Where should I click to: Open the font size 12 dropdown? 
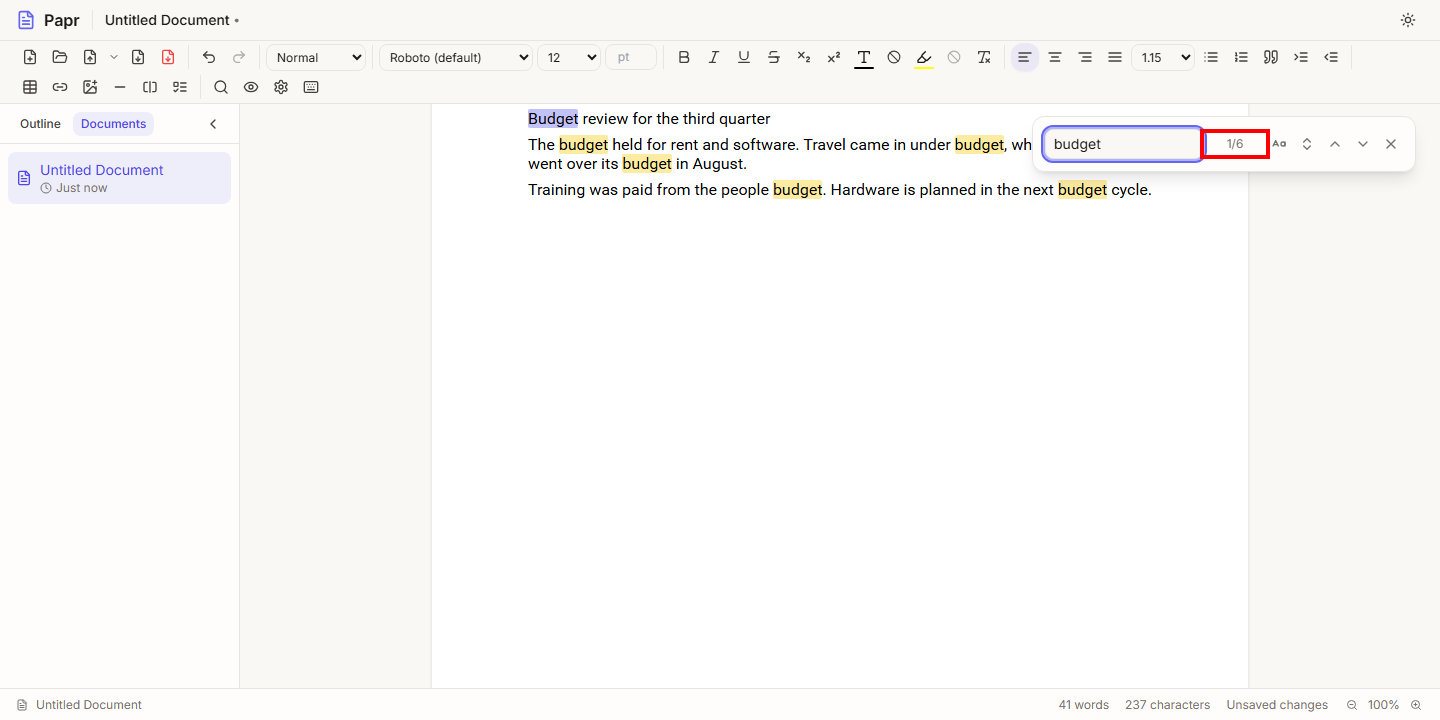pyautogui.click(x=569, y=57)
